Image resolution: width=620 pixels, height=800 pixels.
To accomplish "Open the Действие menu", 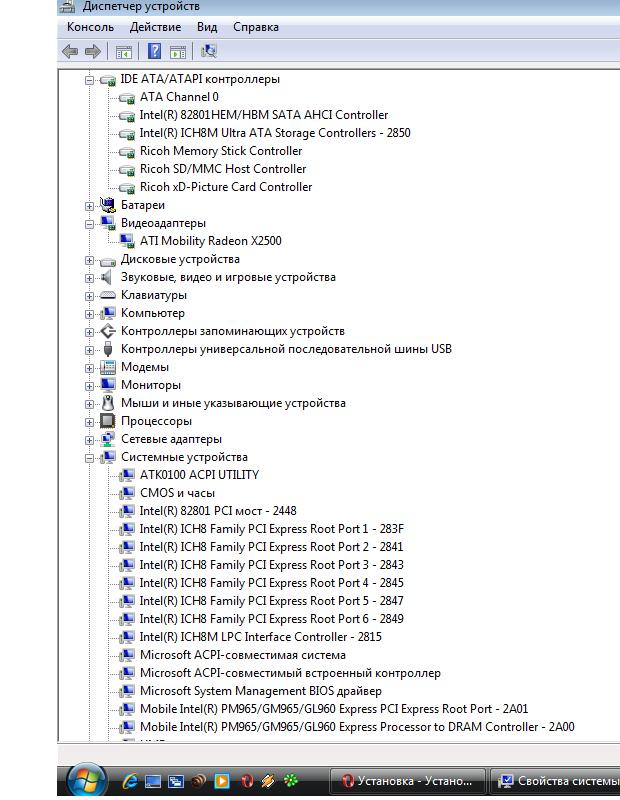I will pyautogui.click(x=155, y=27).
